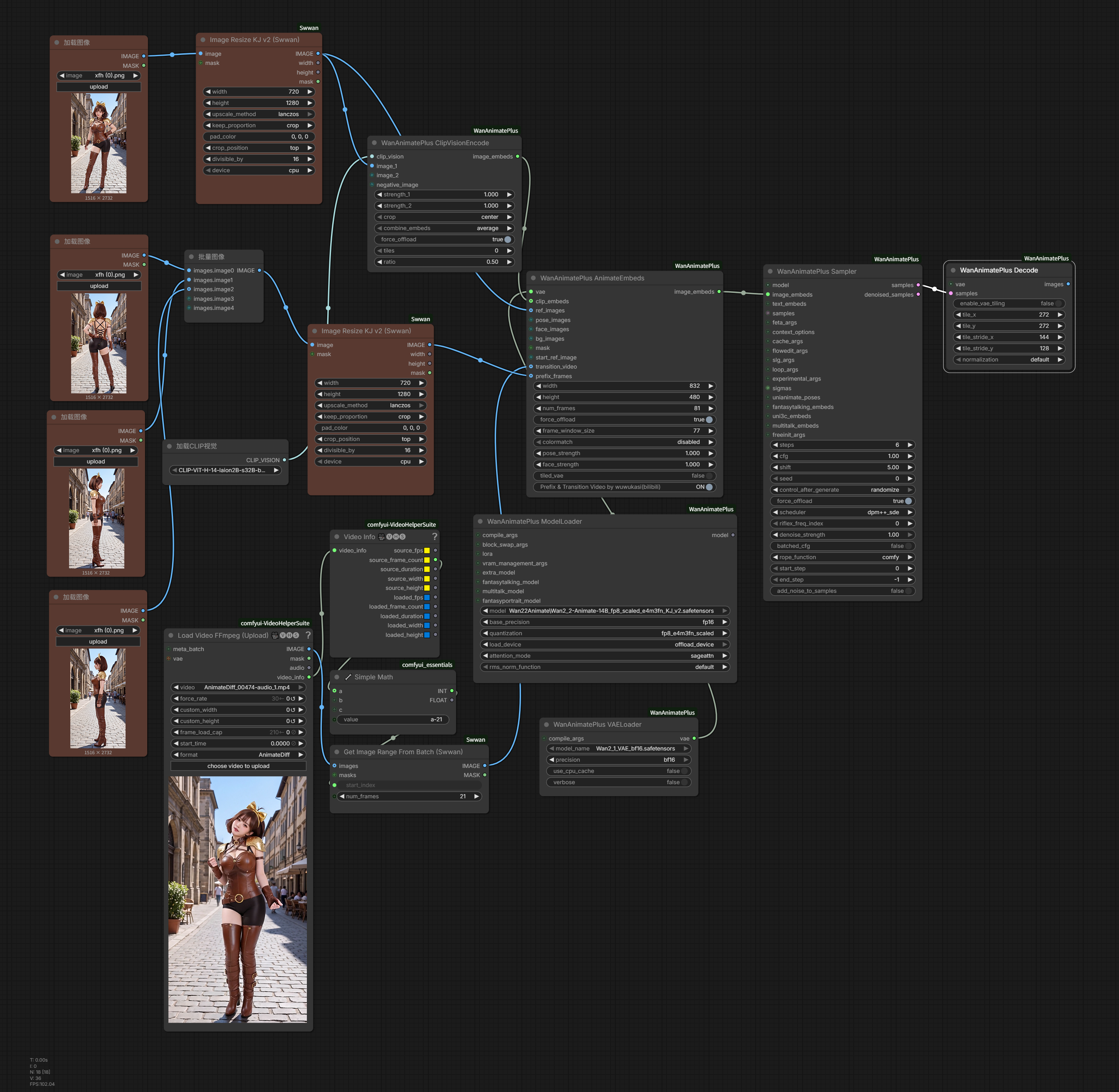Click the model output port on ModelLoader
1119x1092 pixels.
tap(733, 535)
